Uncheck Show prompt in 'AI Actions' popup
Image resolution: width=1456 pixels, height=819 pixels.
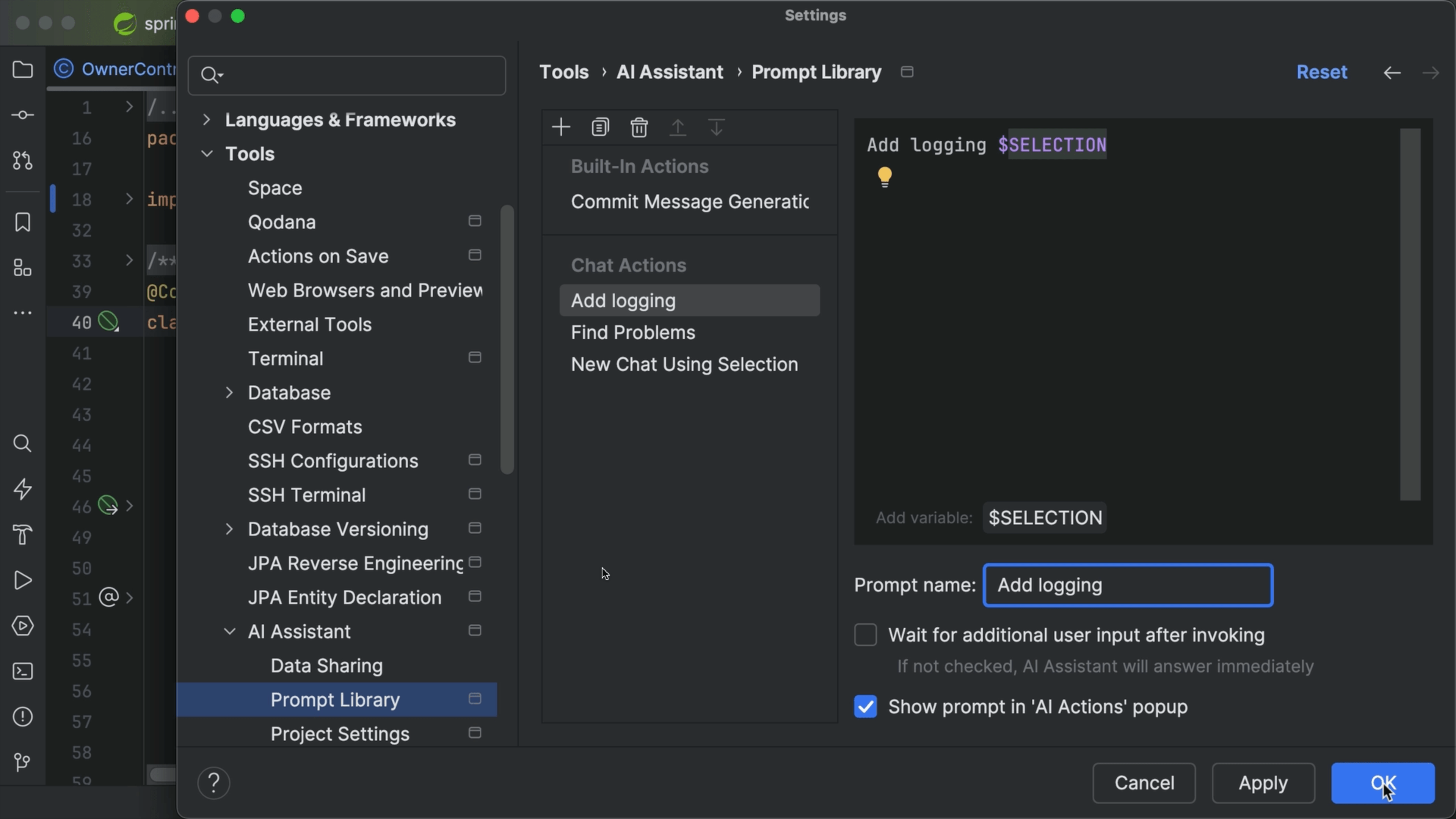tap(865, 706)
